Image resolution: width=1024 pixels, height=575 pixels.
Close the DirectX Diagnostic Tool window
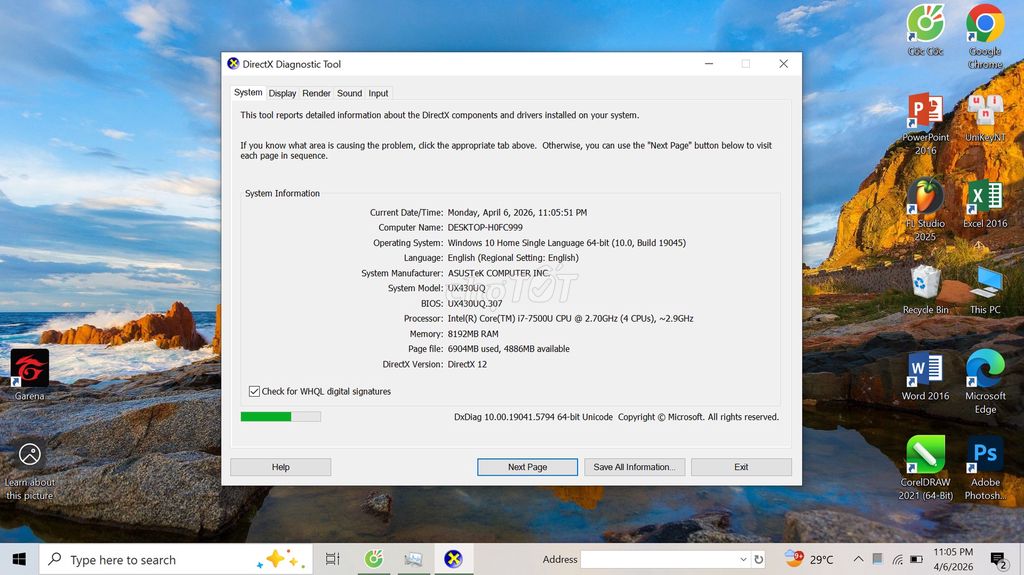point(784,63)
